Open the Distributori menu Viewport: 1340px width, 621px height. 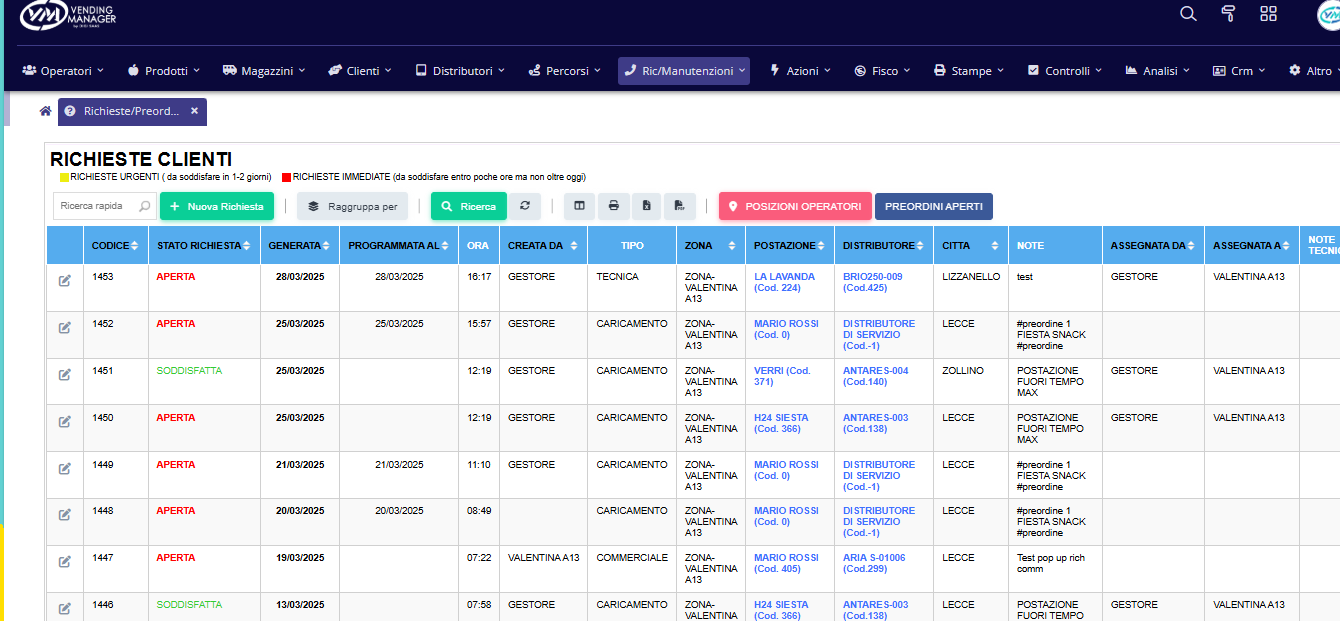(x=460, y=71)
